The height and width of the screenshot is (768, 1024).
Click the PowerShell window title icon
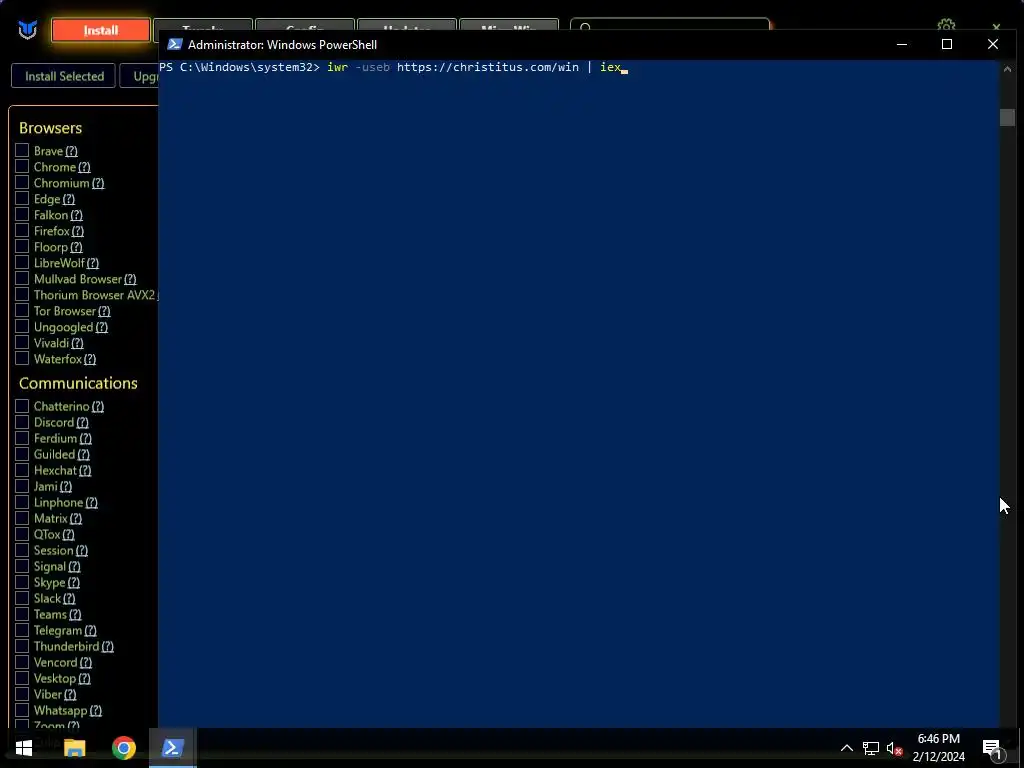[x=174, y=44]
